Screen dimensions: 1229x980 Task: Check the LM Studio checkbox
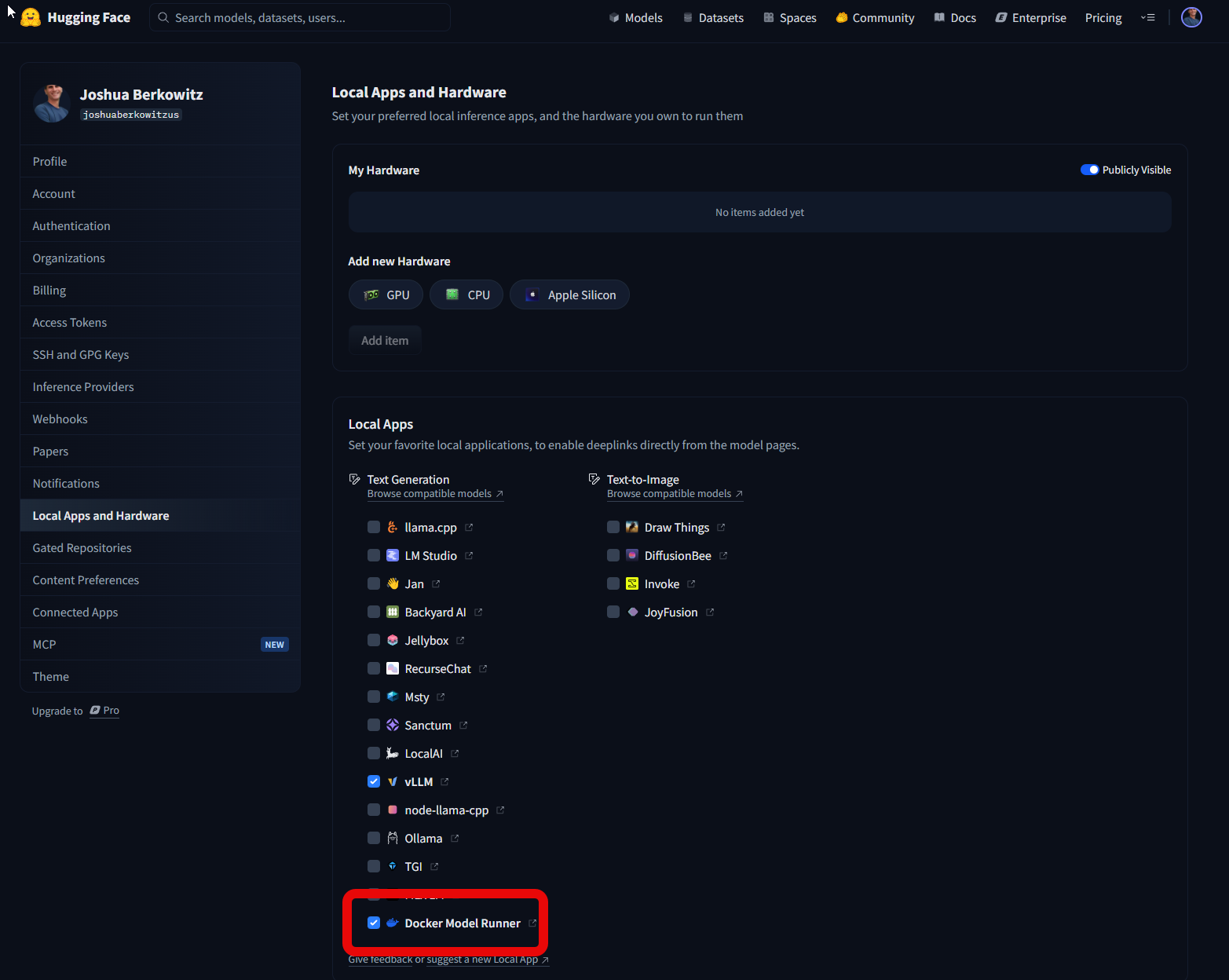coord(374,556)
